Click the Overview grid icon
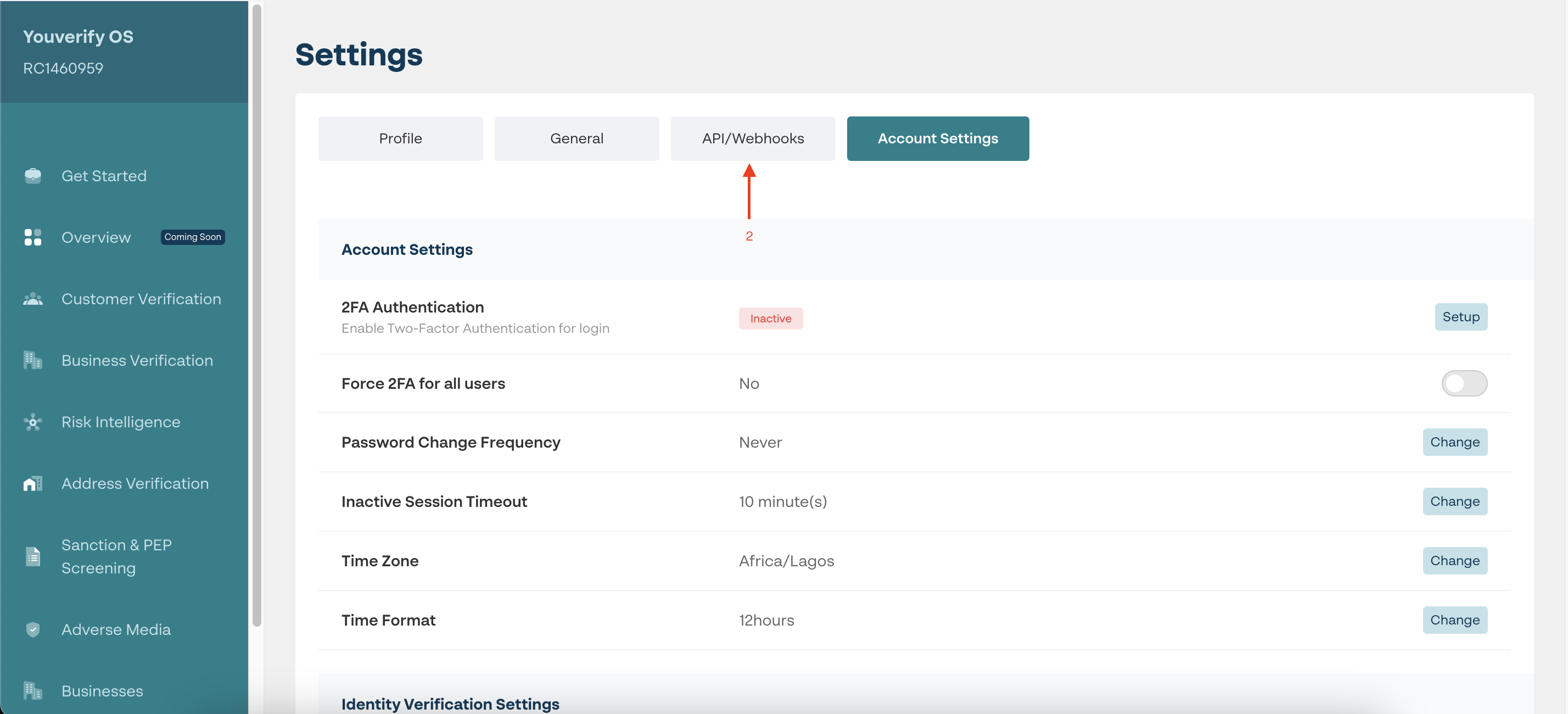This screenshot has height=714, width=1568. pos(33,237)
